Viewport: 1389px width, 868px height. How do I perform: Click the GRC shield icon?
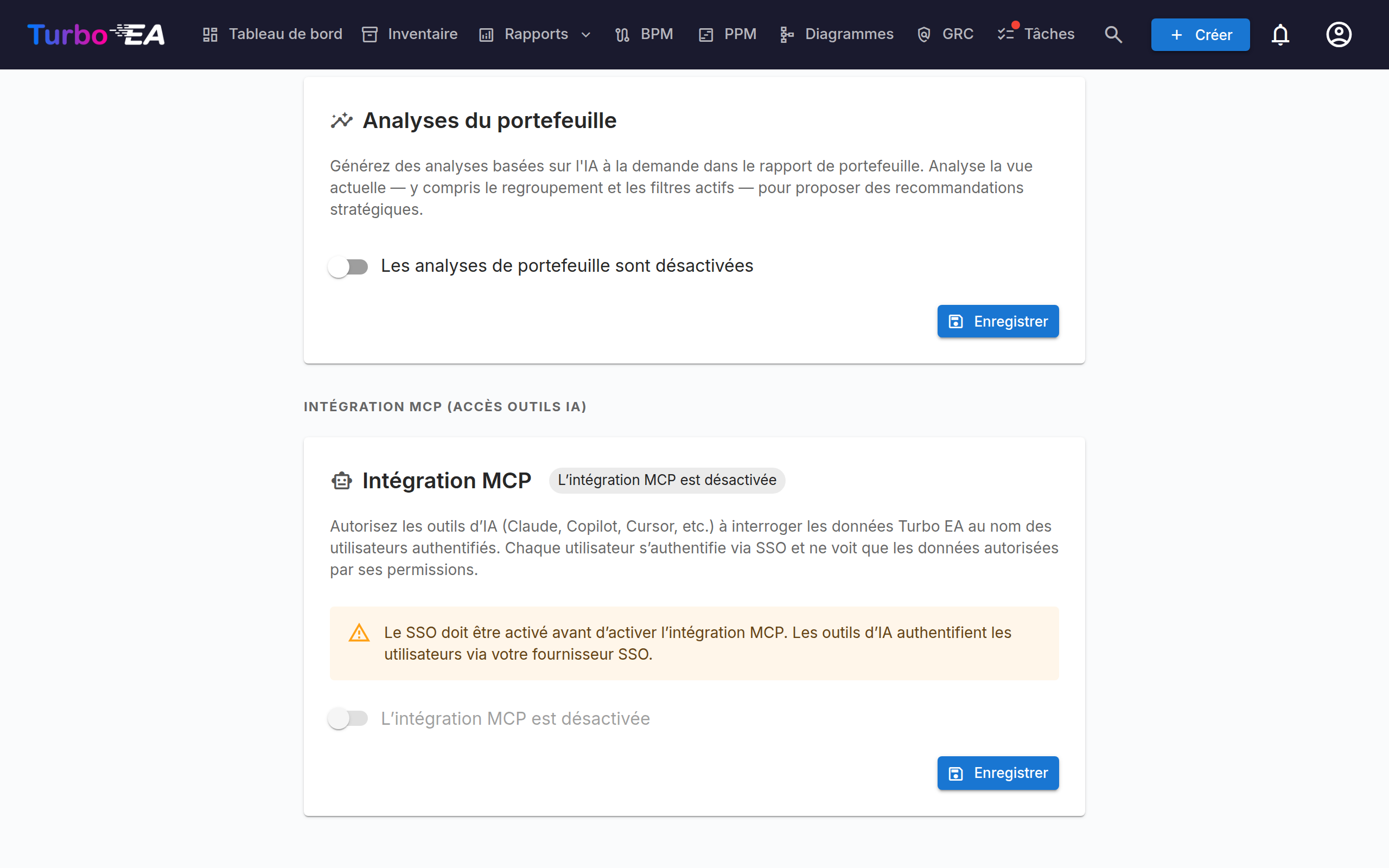tap(923, 34)
